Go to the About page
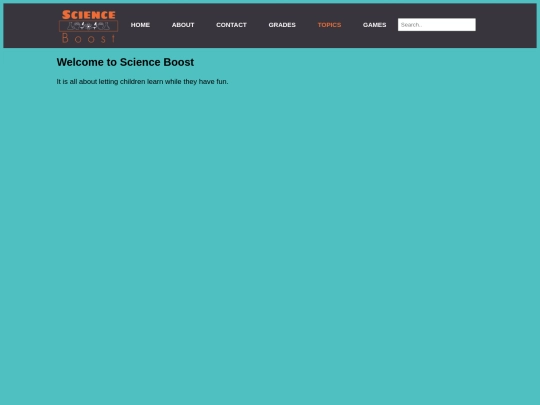Viewport: 540px width, 405px height. point(183,25)
